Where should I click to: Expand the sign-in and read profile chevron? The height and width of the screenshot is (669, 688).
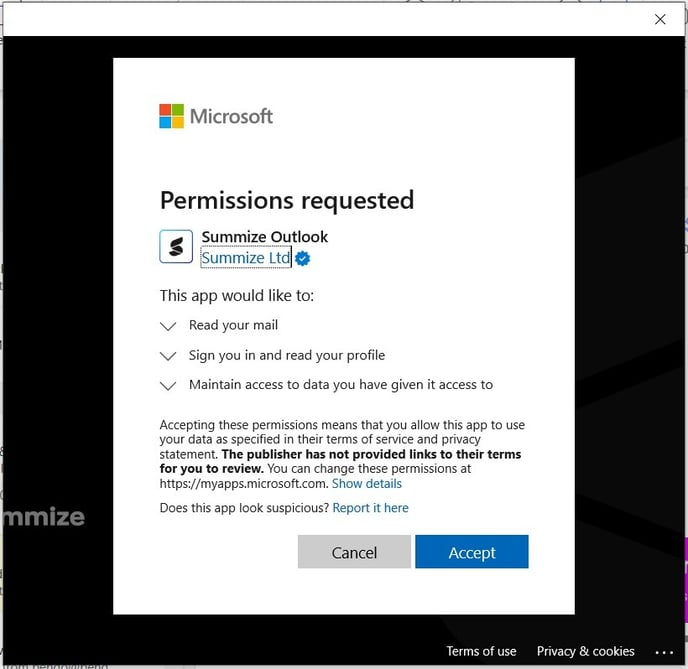click(168, 356)
